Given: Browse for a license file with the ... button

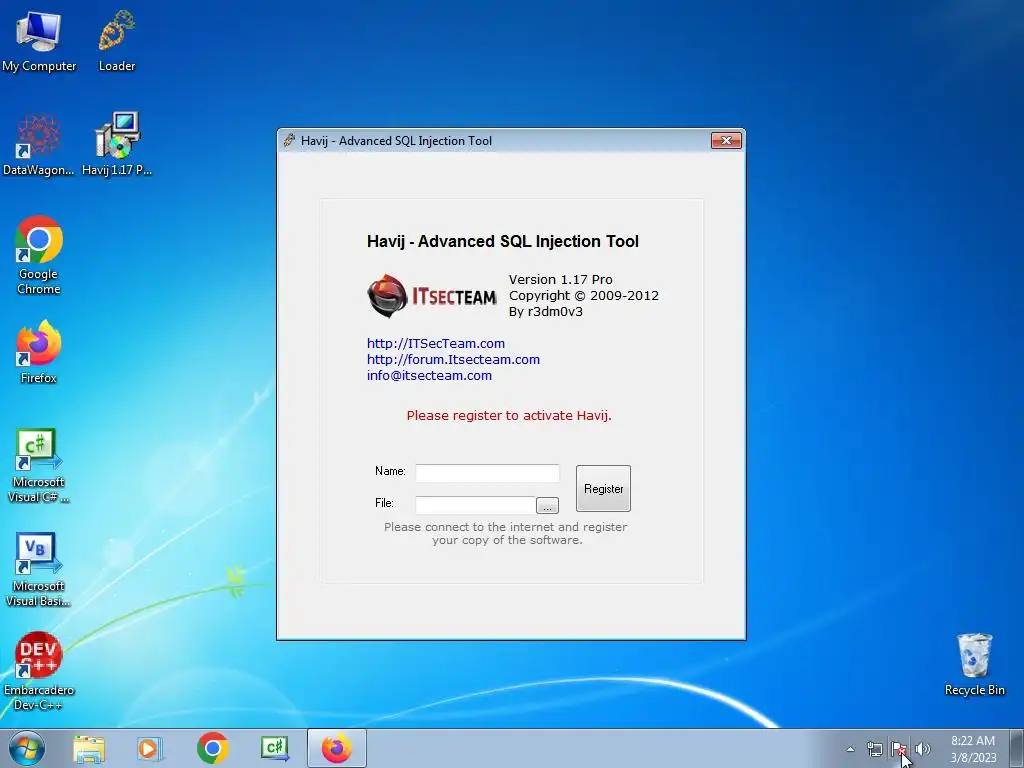Looking at the screenshot, I should (x=547, y=505).
